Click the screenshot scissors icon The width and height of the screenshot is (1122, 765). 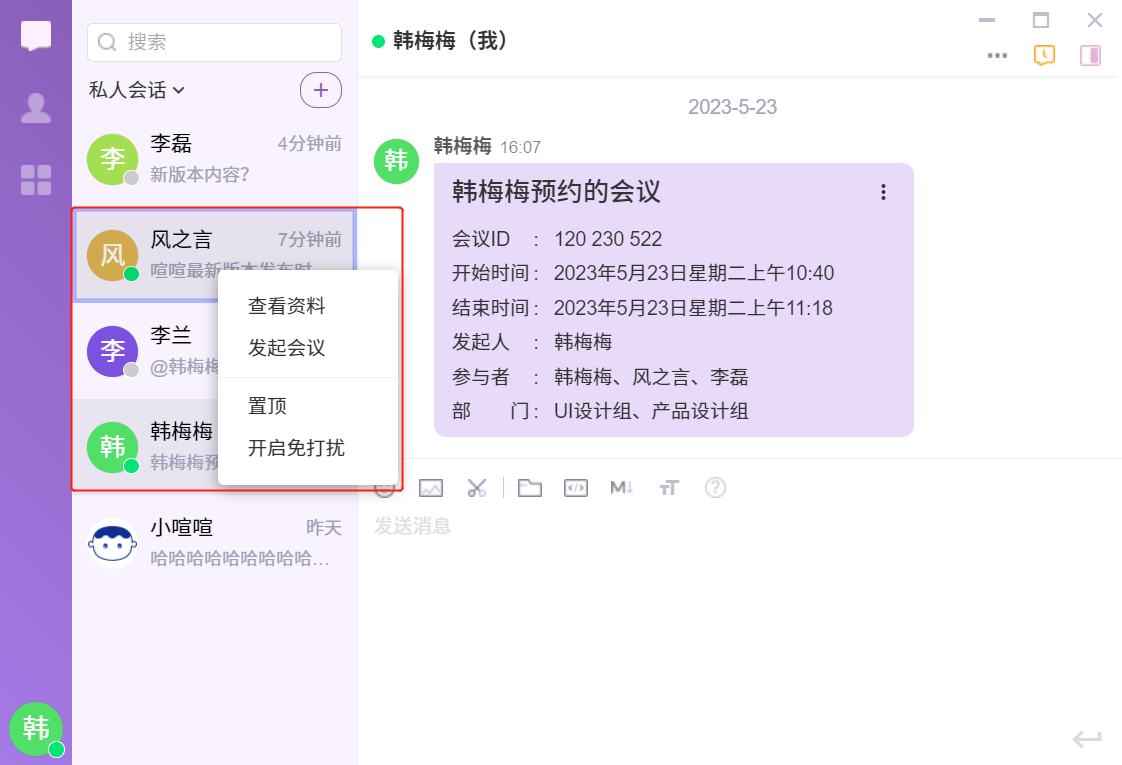click(477, 488)
